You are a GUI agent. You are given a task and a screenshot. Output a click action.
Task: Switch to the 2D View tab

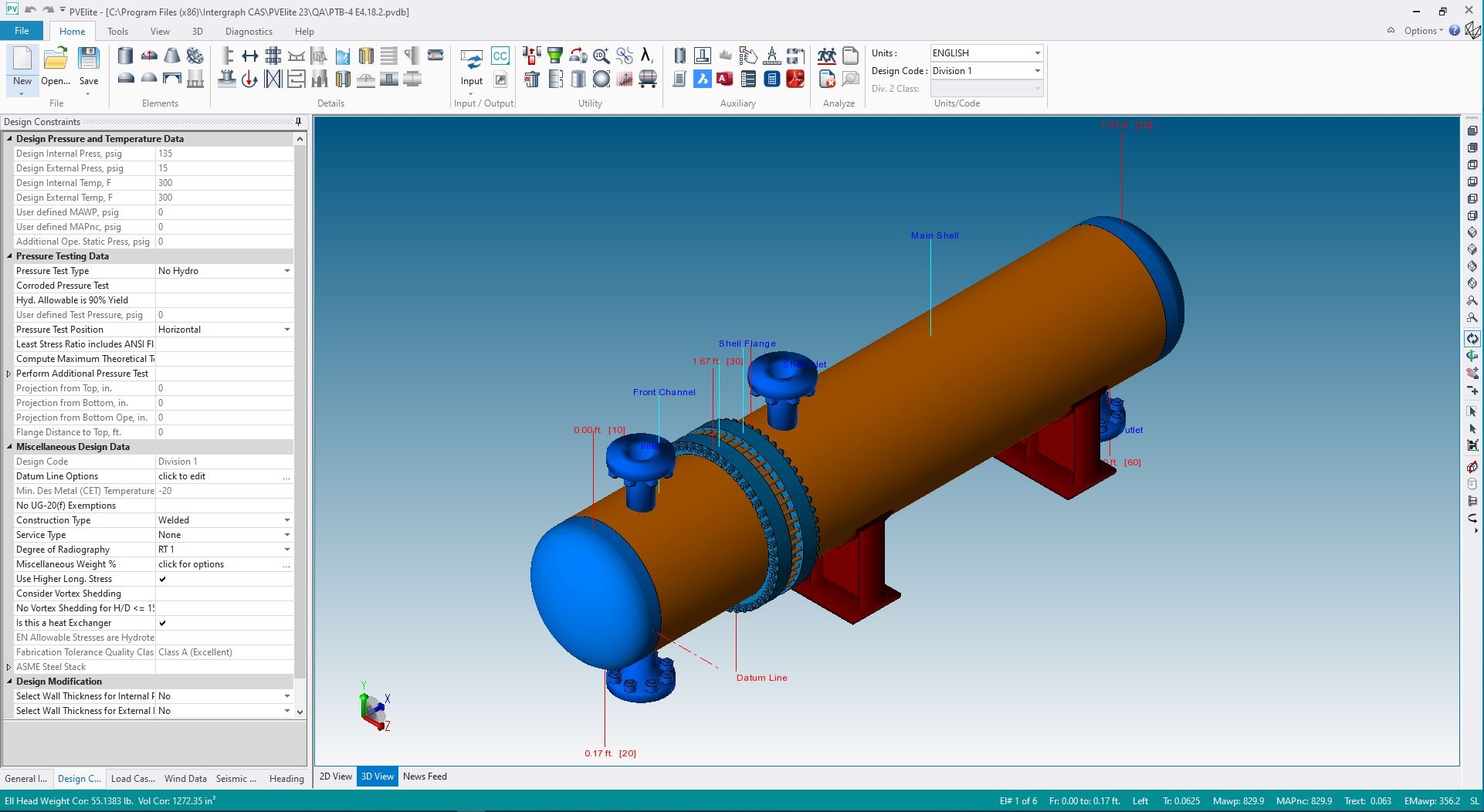(x=336, y=776)
